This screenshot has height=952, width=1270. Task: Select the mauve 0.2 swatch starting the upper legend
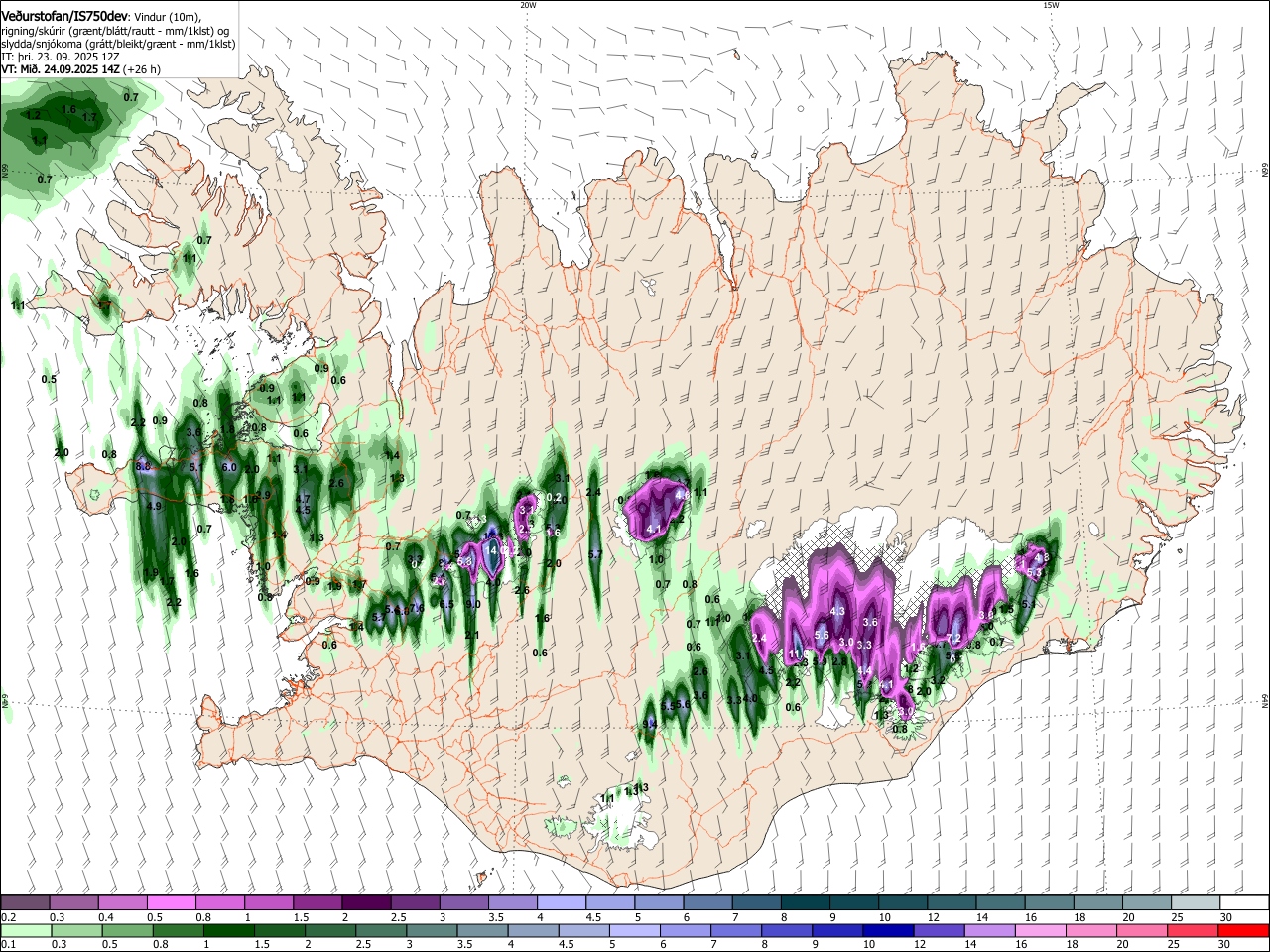click(25, 903)
